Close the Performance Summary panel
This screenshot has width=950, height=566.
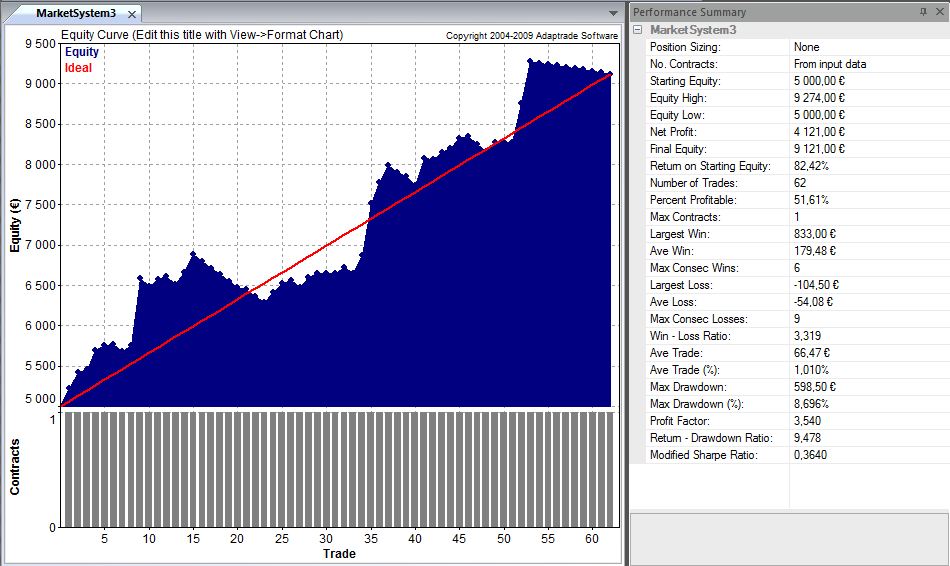click(x=939, y=12)
